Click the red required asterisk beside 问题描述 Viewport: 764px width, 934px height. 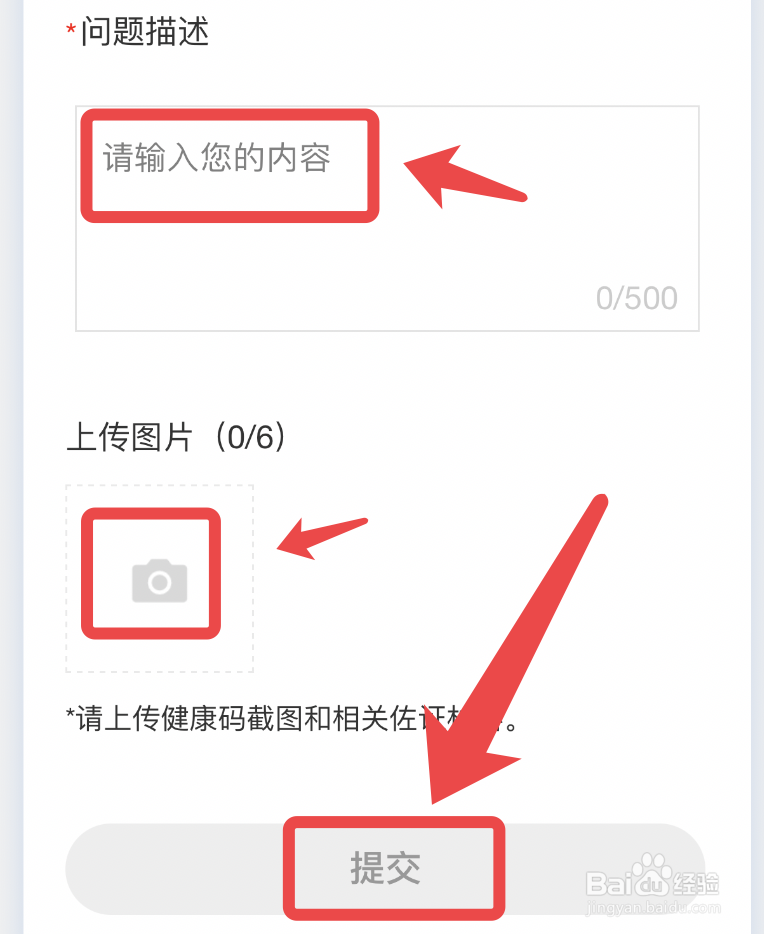(x=71, y=31)
